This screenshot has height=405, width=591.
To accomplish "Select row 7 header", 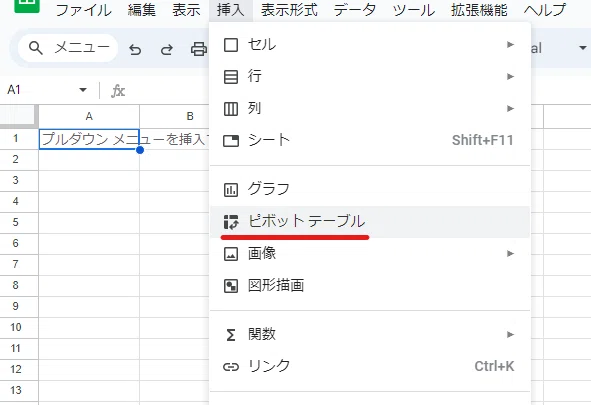I will [19, 265].
